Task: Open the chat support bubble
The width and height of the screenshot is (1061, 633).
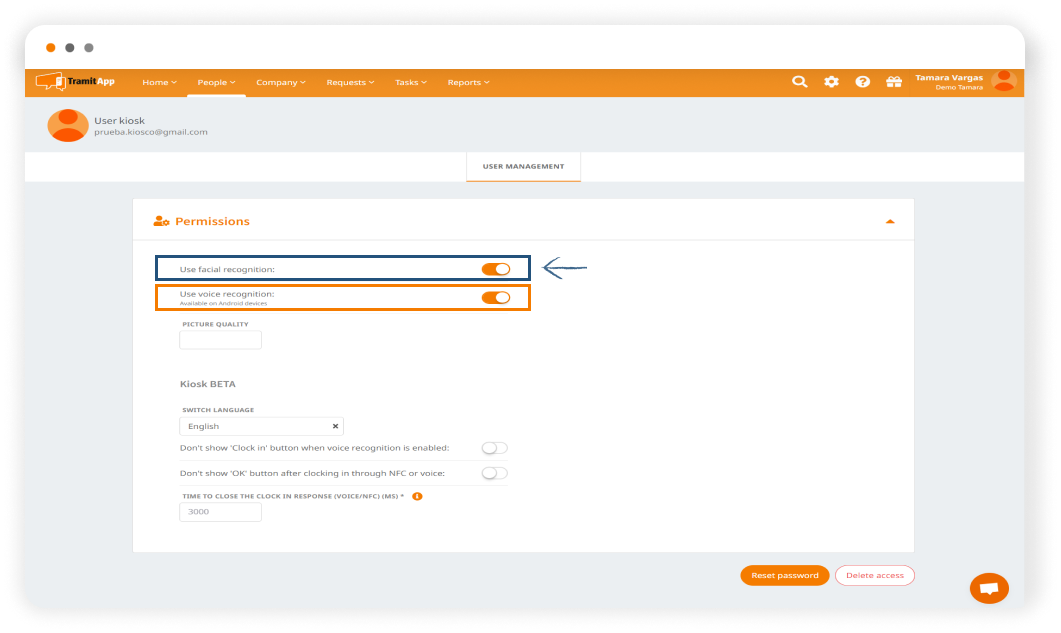Action: [989, 588]
